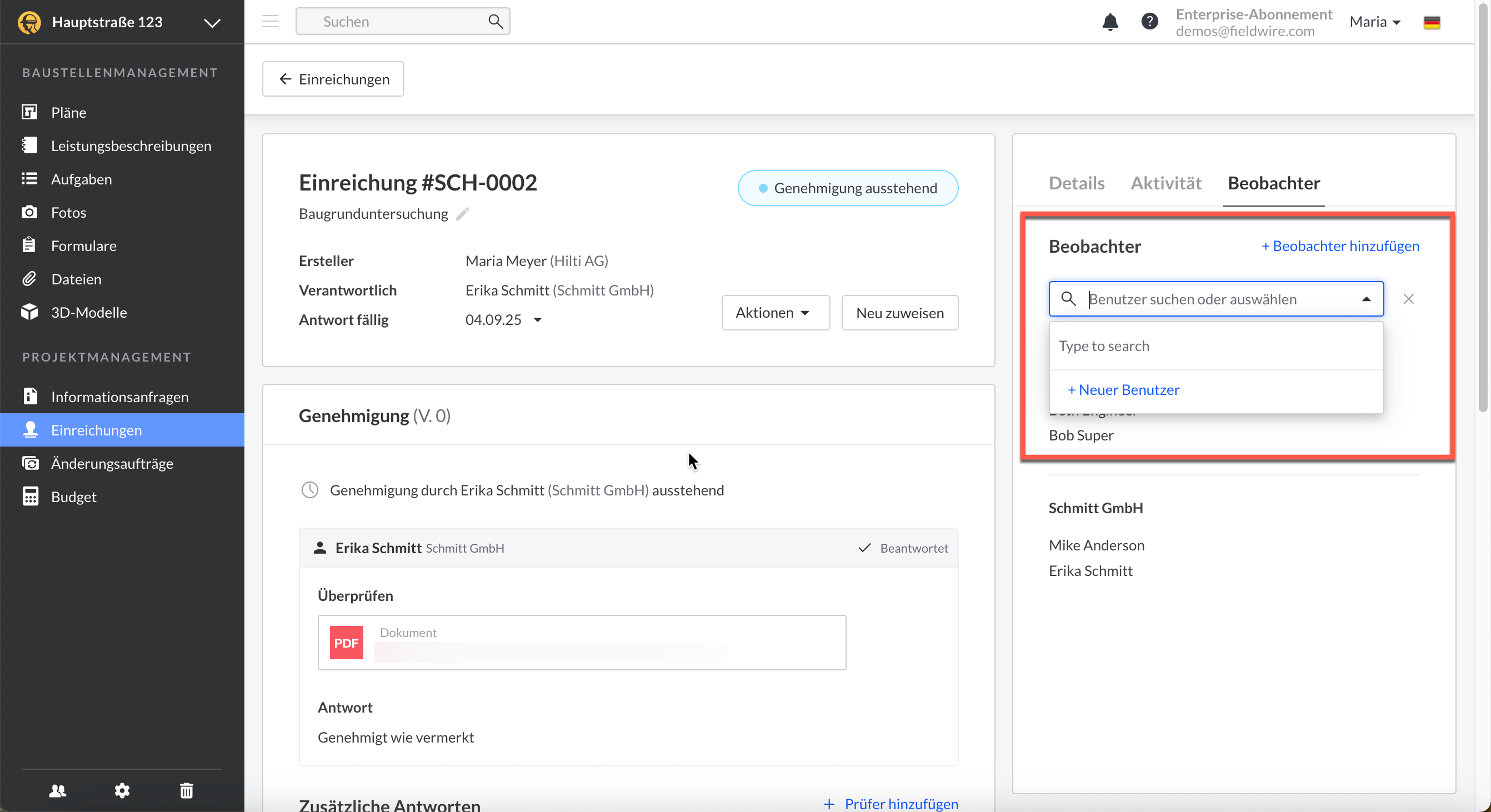The height and width of the screenshot is (812, 1491).
Task: Expand the Antwort fällig date dropdown
Action: [x=538, y=319]
